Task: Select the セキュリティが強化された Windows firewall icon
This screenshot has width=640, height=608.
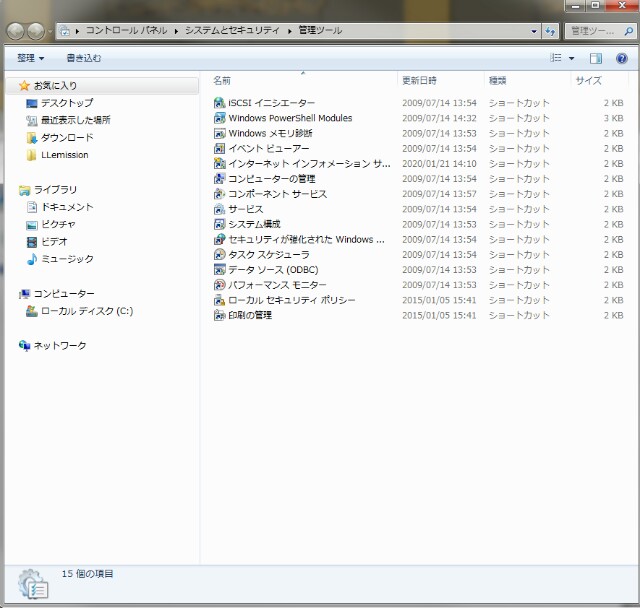Action: click(220, 239)
